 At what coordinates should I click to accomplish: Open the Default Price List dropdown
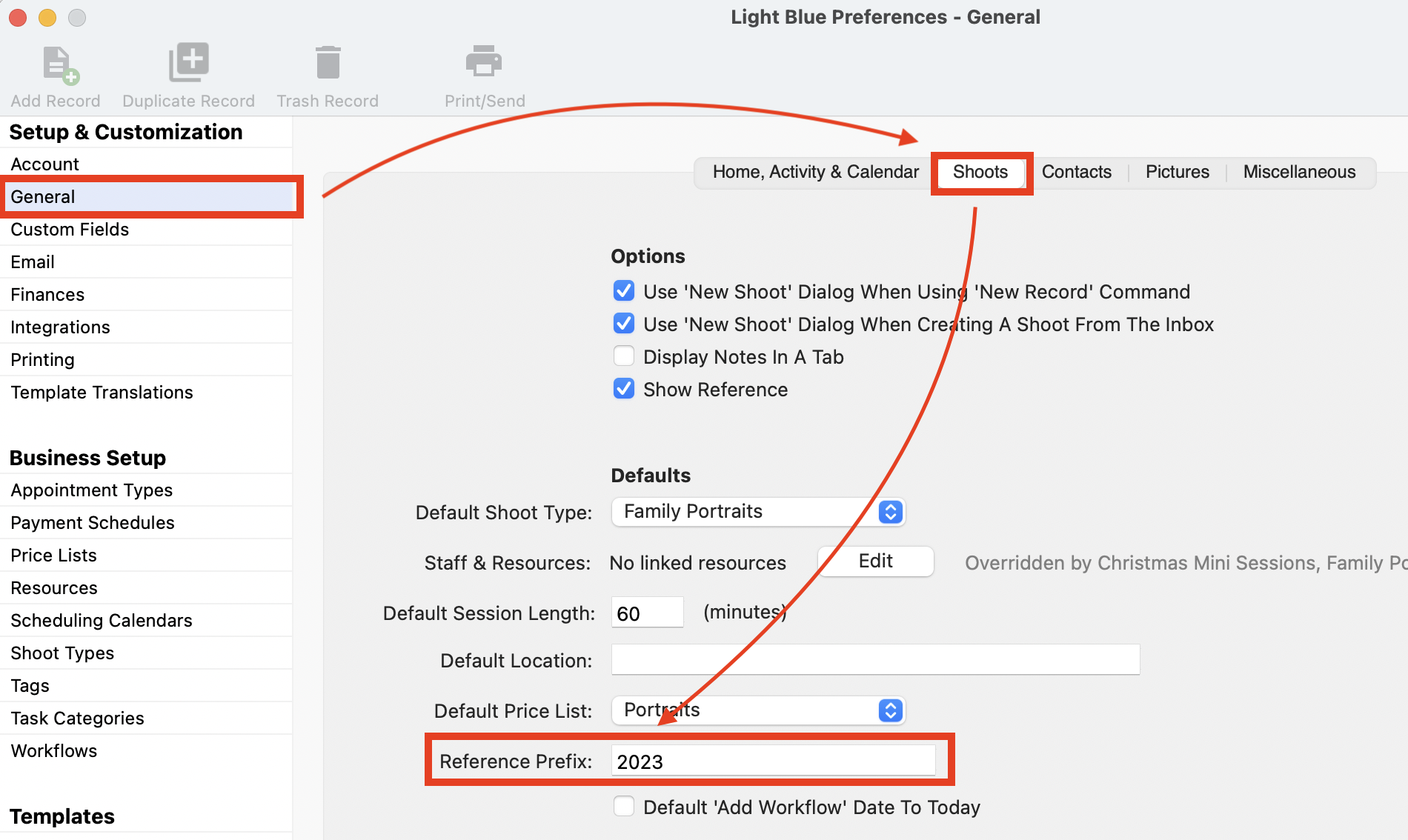(x=889, y=710)
